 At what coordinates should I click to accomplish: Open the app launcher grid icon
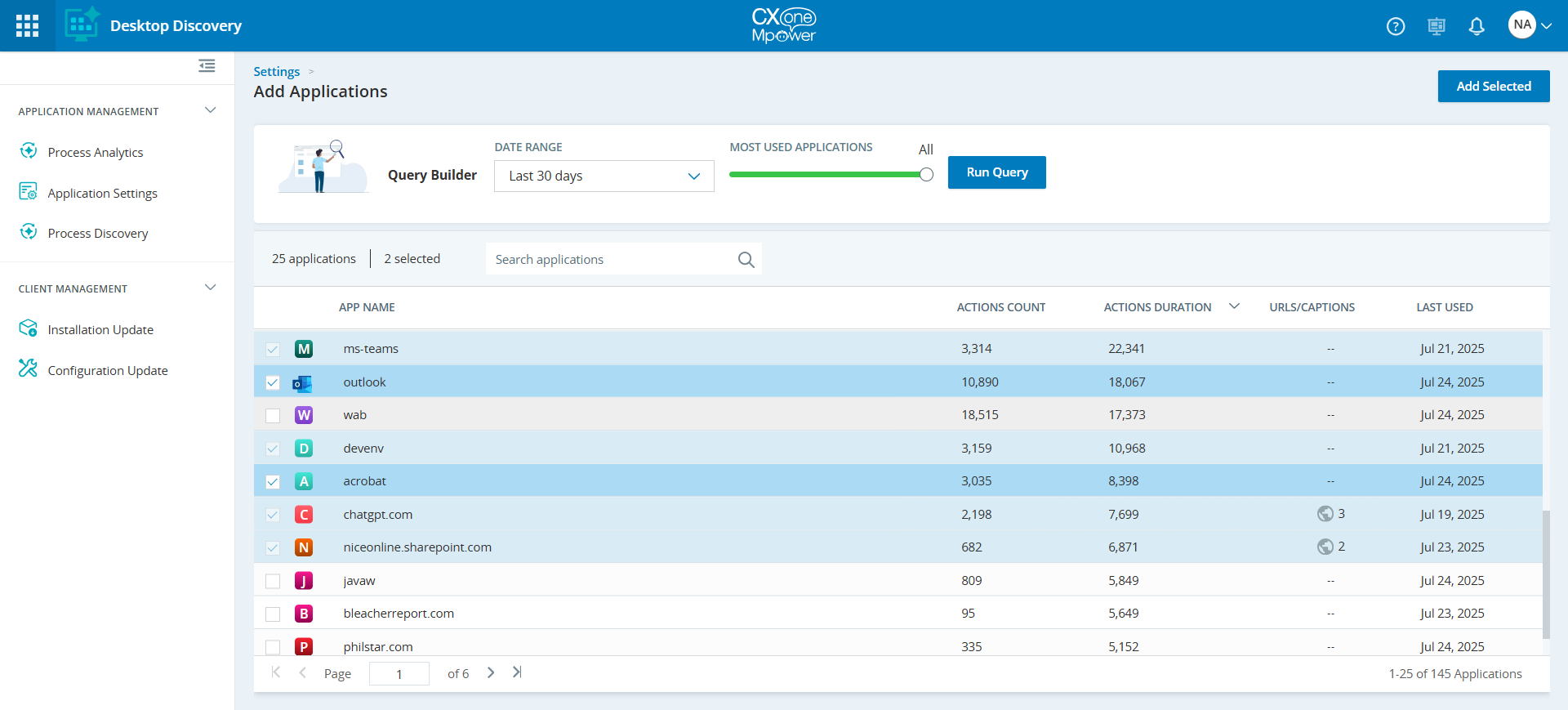[27, 25]
